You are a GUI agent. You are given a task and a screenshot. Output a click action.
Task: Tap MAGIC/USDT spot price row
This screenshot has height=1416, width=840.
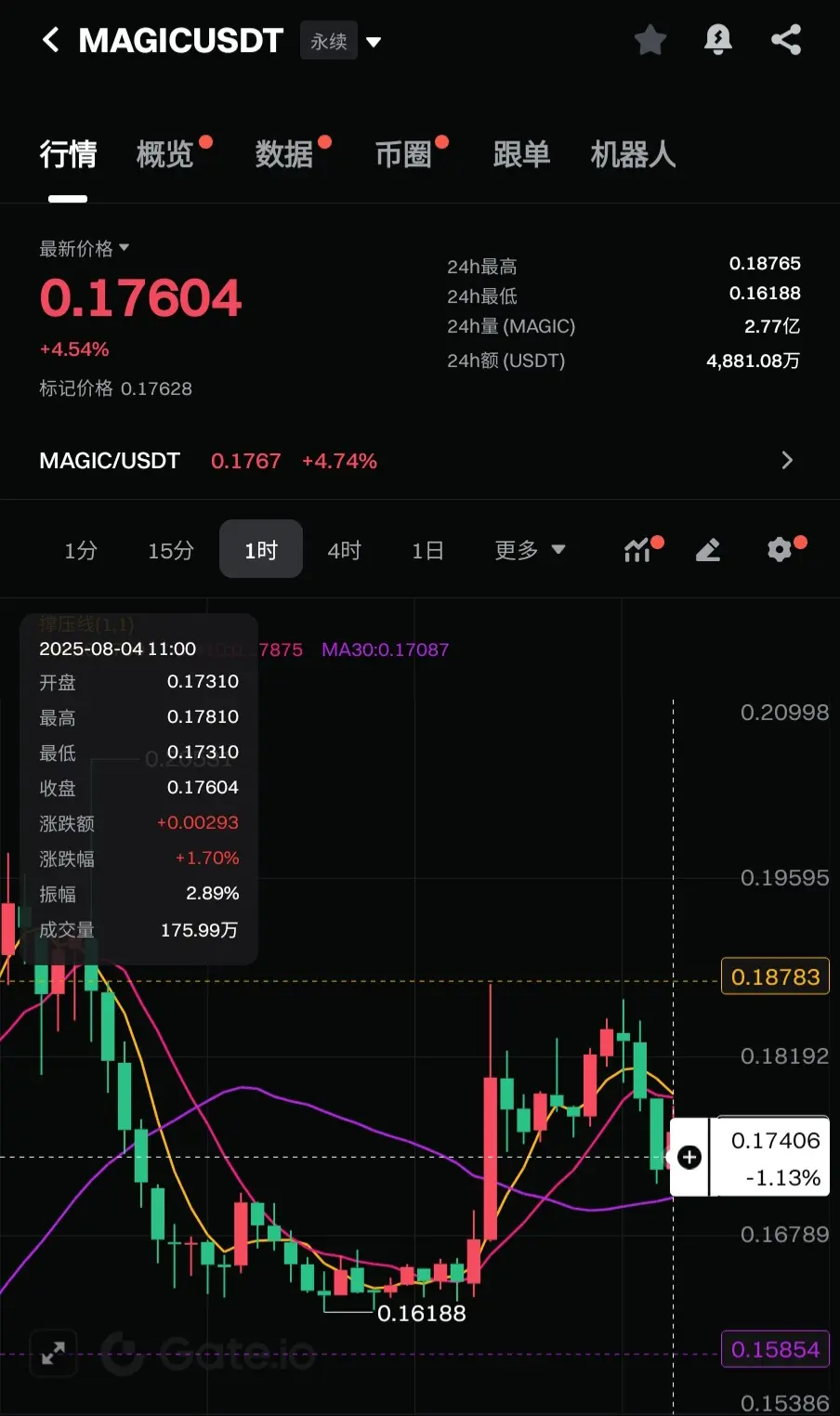coord(420,461)
